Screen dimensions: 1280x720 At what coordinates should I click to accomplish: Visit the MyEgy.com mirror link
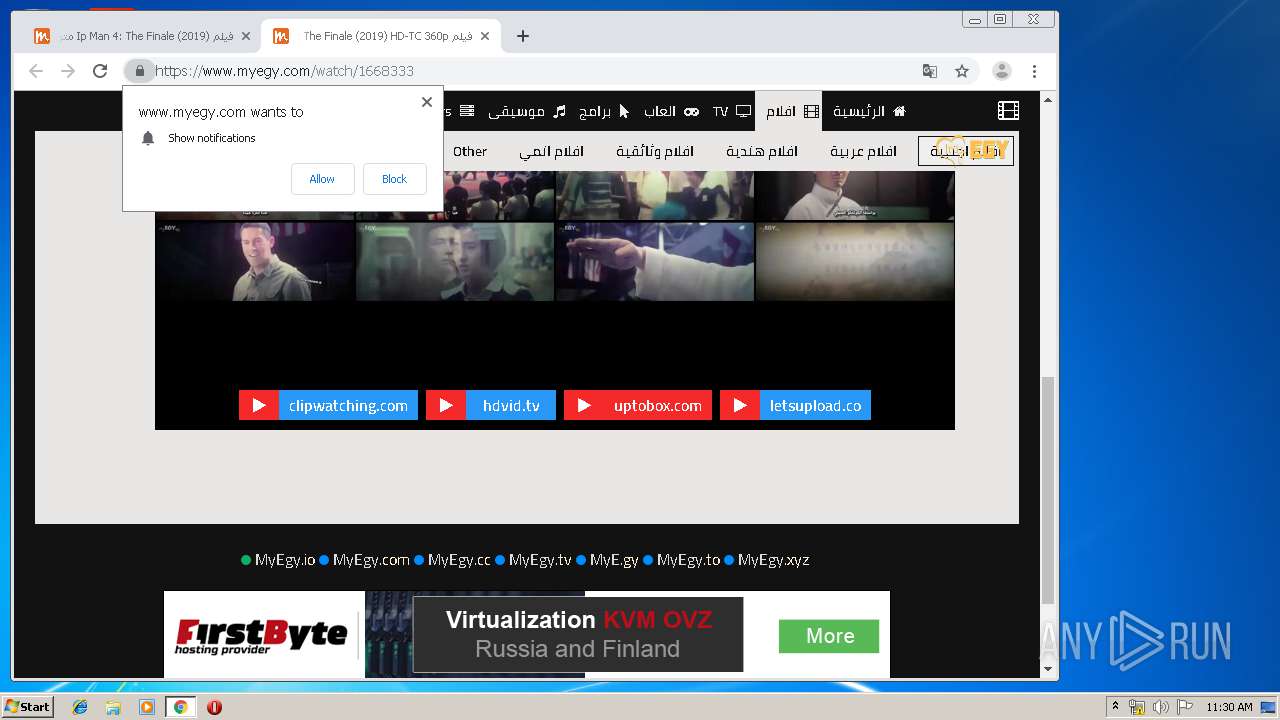pos(371,560)
